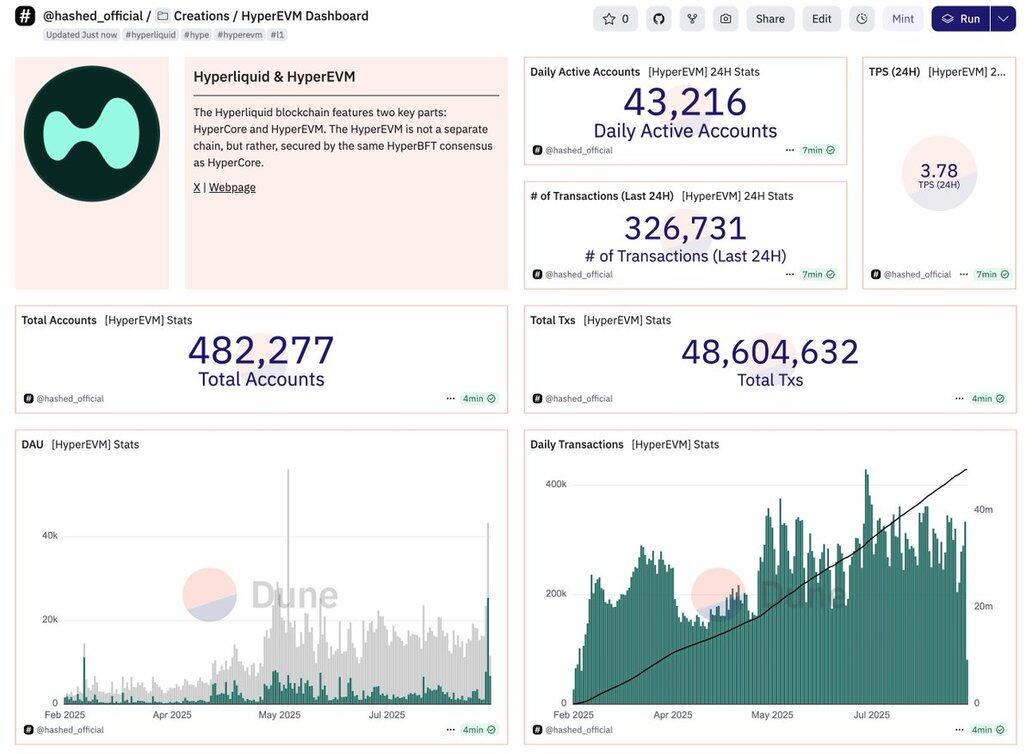Select the #hype tag
This screenshot has width=1032, height=754.
tap(196, 35)
